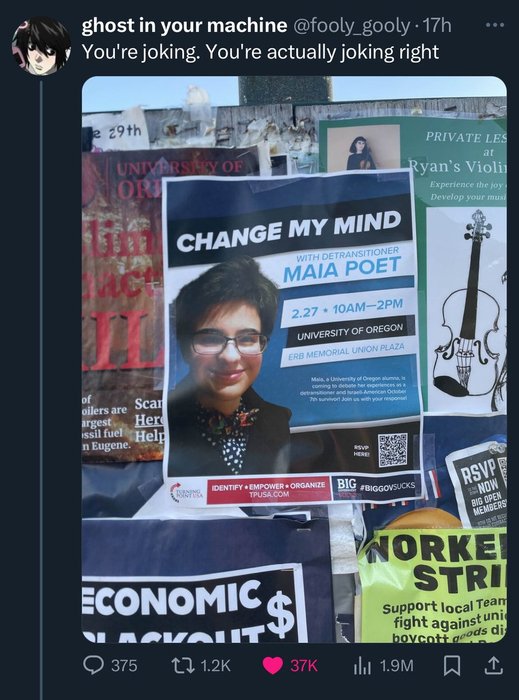Click the 1.9M views count

[396, 666]
